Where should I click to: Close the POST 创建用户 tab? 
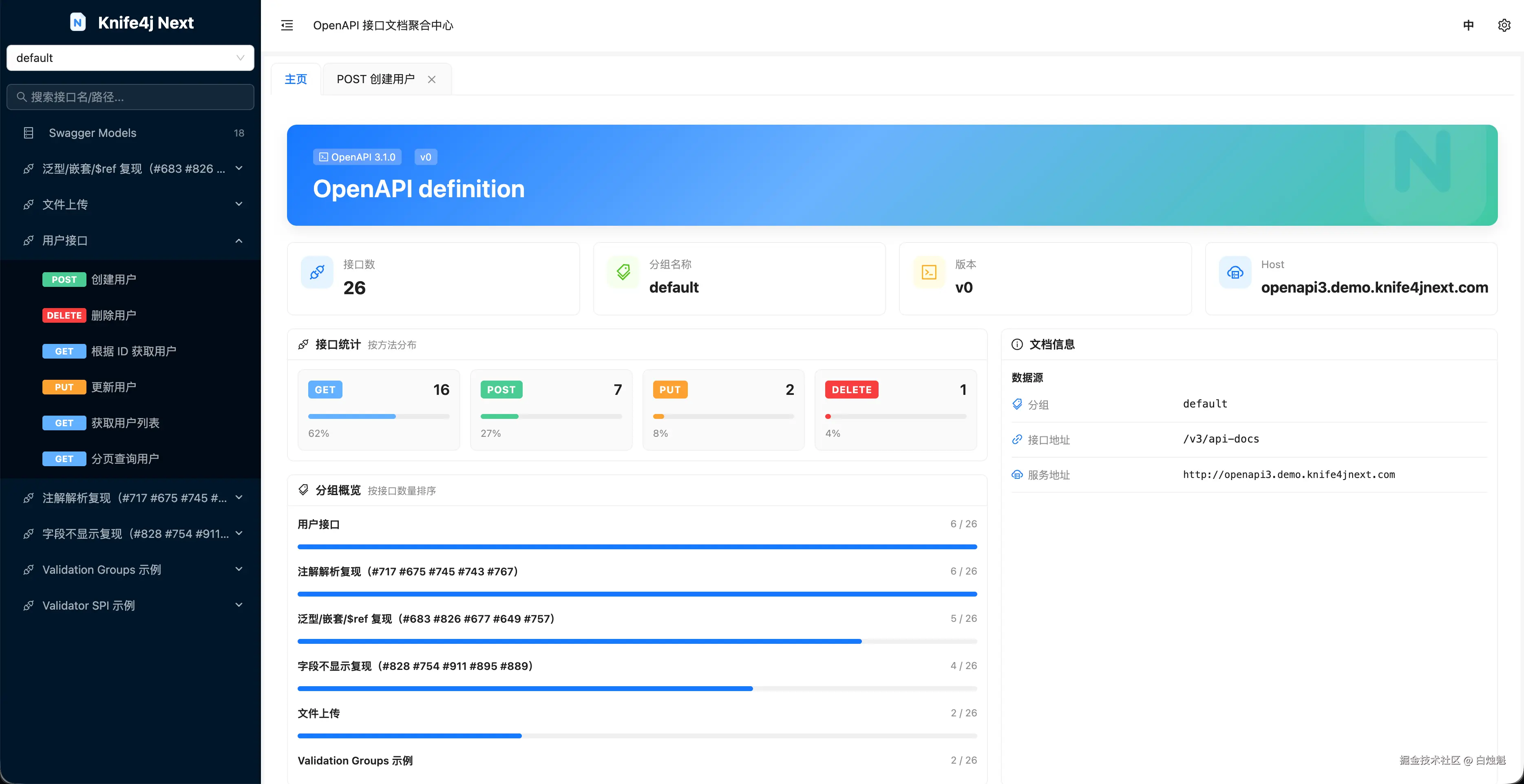432,79
